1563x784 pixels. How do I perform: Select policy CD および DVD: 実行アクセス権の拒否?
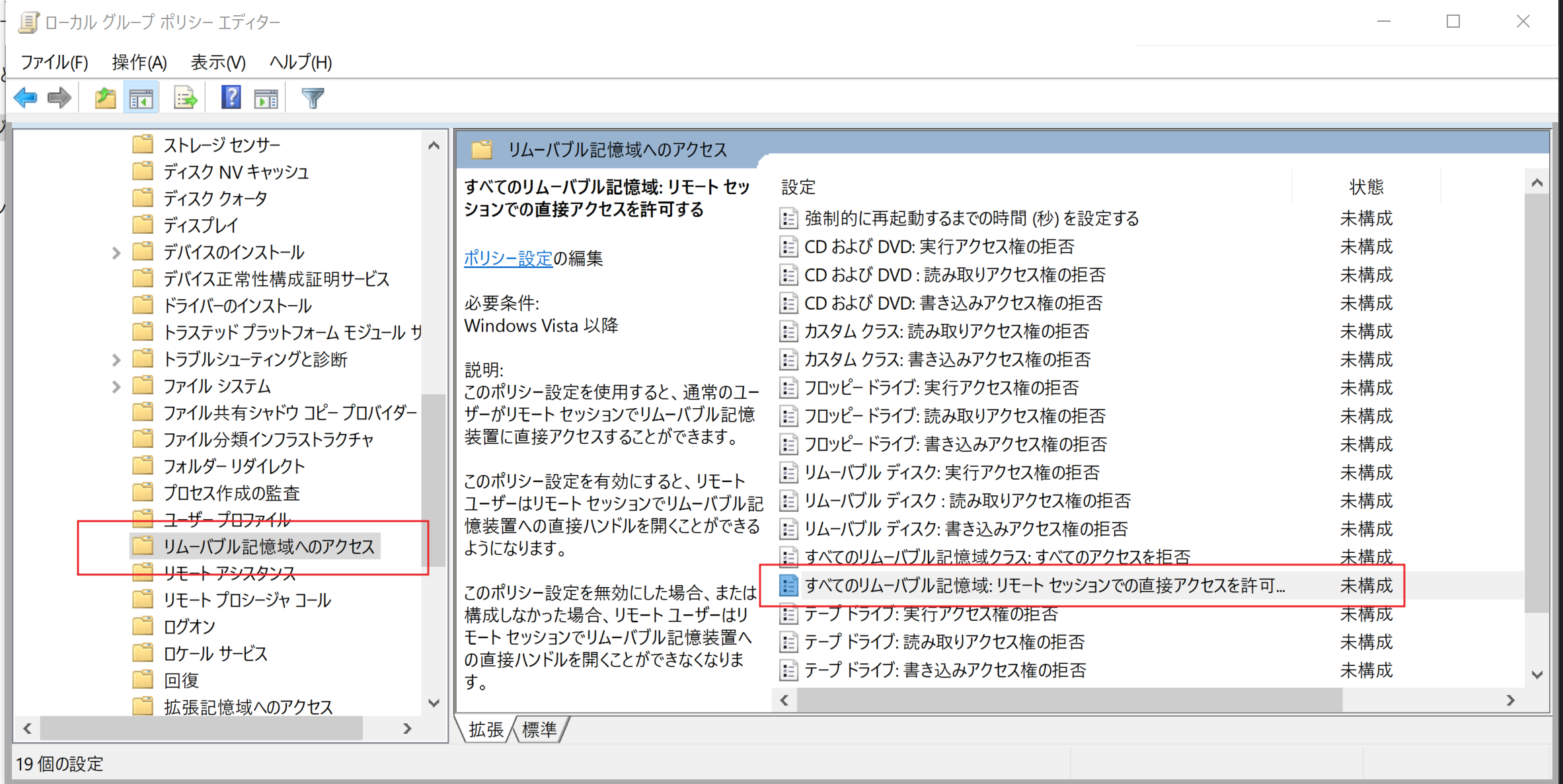pos(938,247)
